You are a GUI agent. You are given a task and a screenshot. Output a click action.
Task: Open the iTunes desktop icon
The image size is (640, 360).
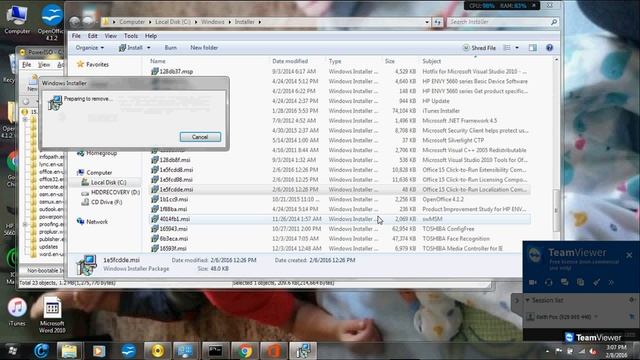pos(17,312)
